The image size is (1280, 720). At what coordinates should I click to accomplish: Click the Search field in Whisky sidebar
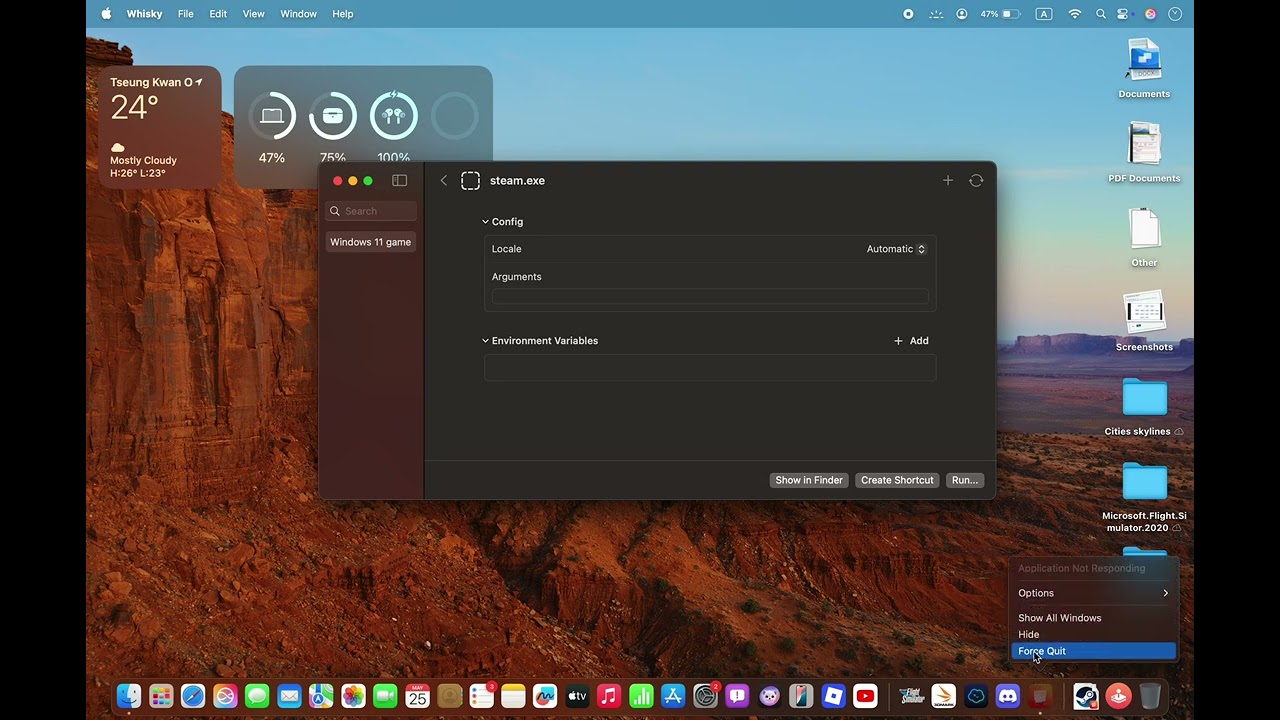pyautogui.click(x=371, y=211)
